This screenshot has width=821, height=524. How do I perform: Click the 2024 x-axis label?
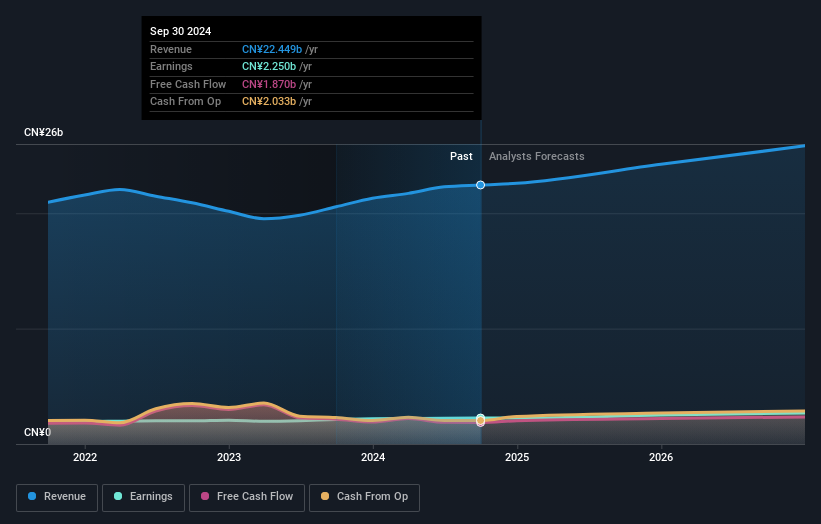click(373, 457)
